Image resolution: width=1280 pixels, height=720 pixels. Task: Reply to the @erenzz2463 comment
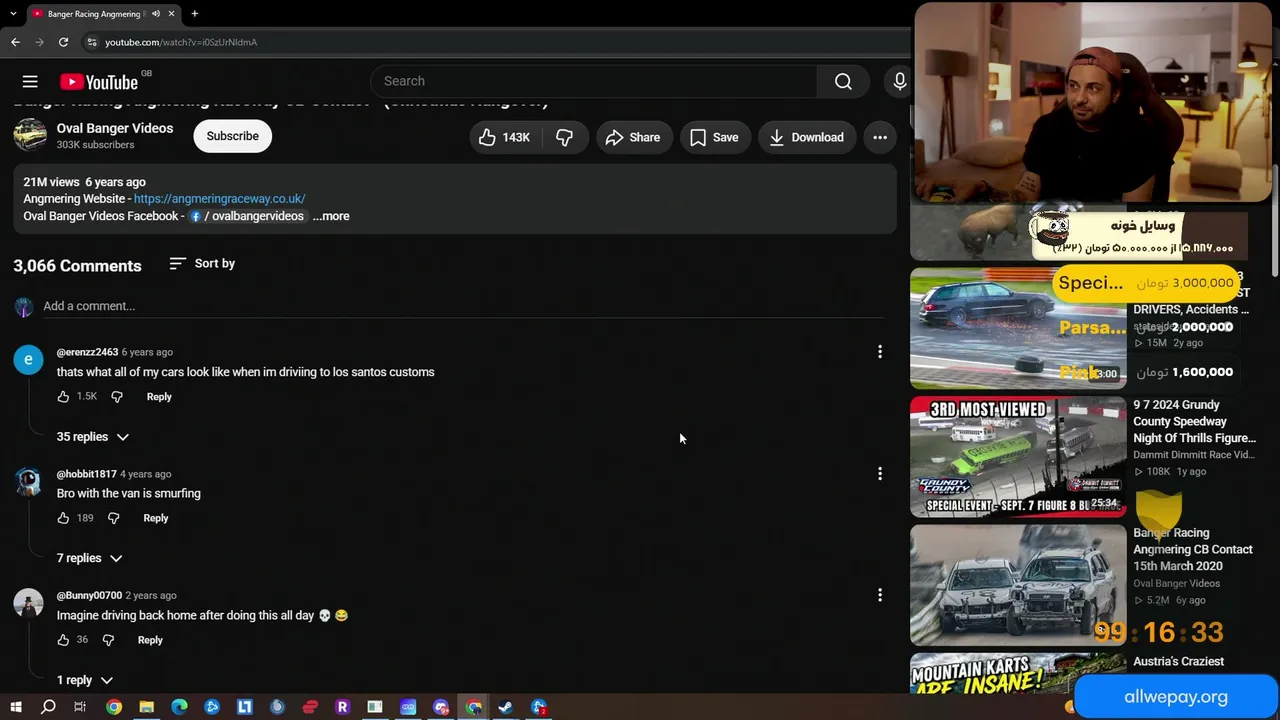tap(159, 397)
